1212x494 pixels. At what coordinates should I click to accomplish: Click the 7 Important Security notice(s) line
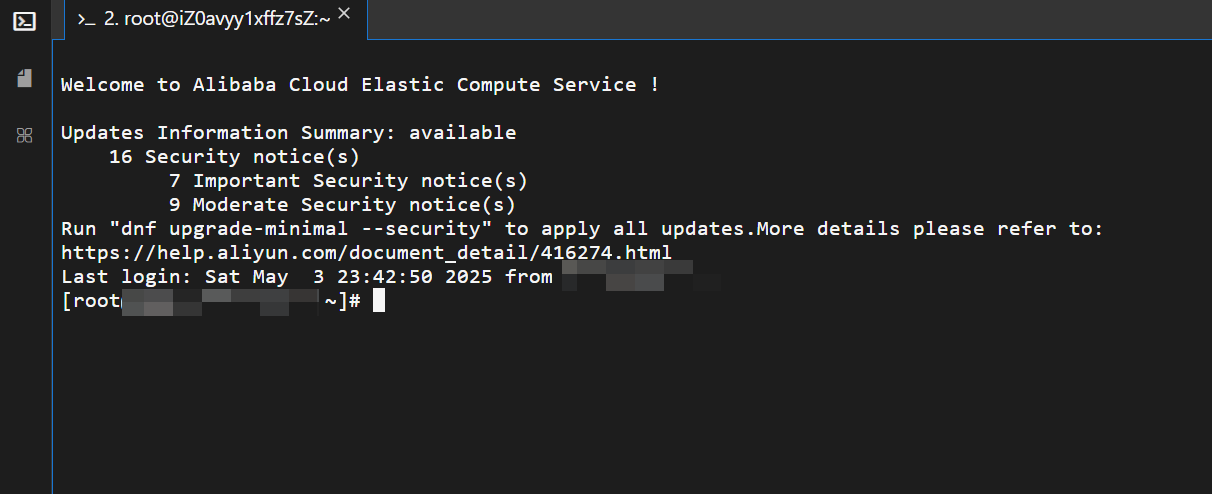[348, 181]
